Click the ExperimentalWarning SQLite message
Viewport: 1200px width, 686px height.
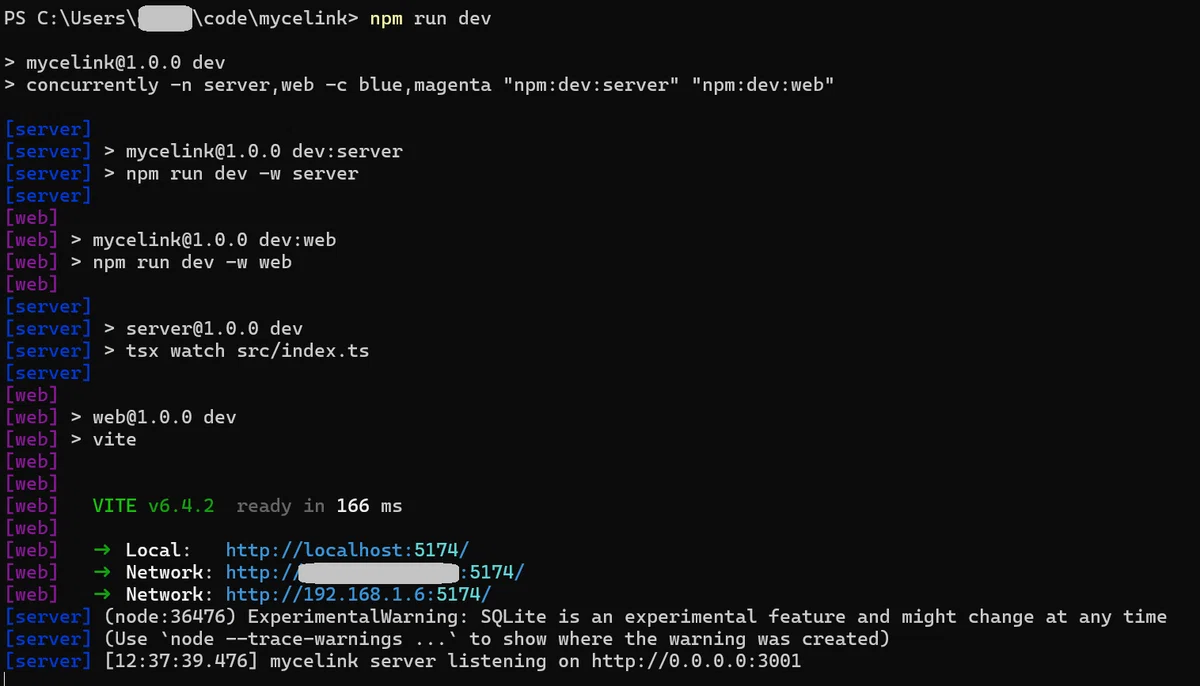coord(635,617)
